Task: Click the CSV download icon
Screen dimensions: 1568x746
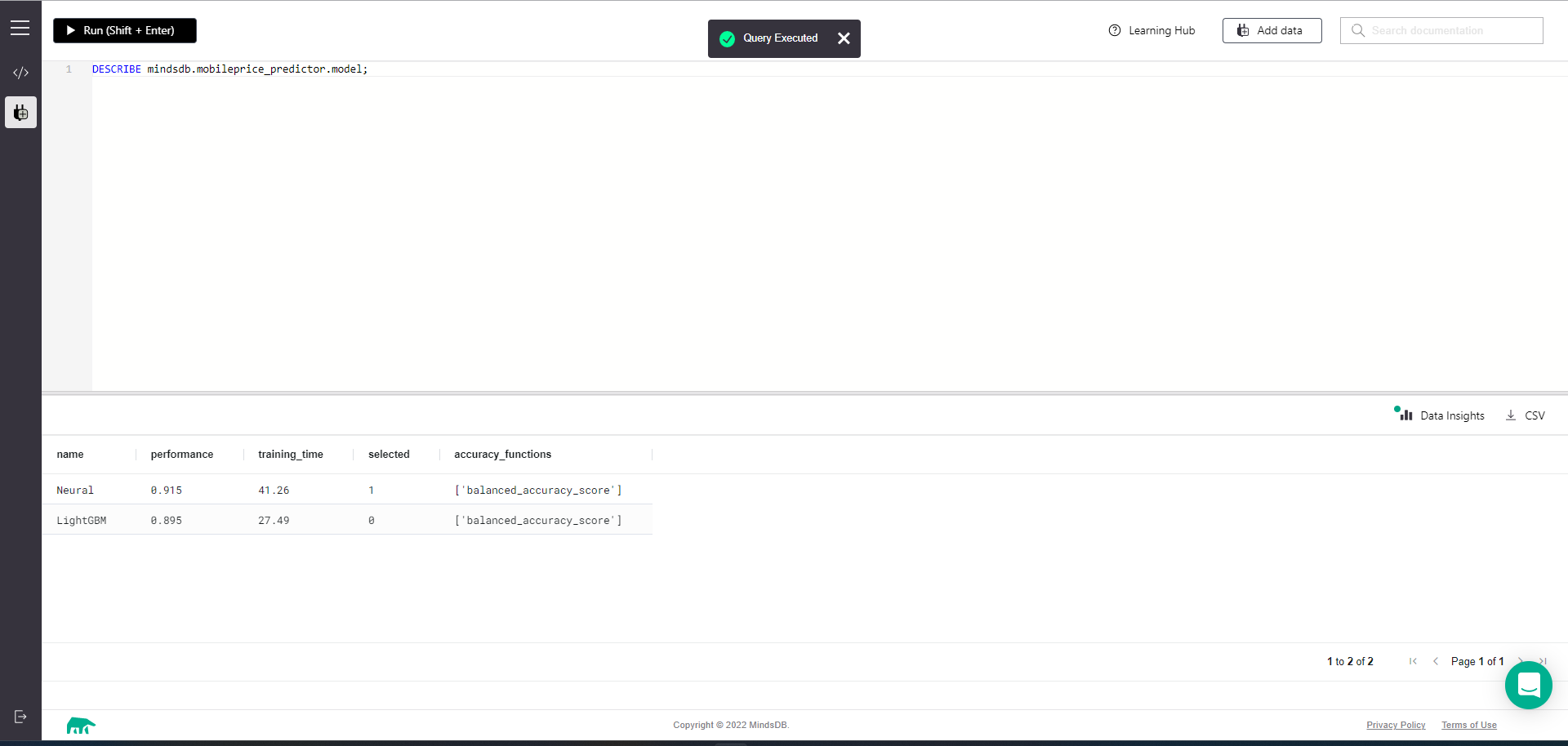Action: click(x=1511, y=415)
